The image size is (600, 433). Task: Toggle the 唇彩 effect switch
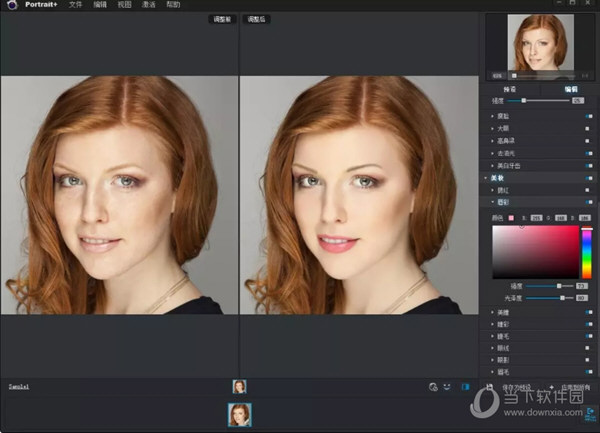589,202
